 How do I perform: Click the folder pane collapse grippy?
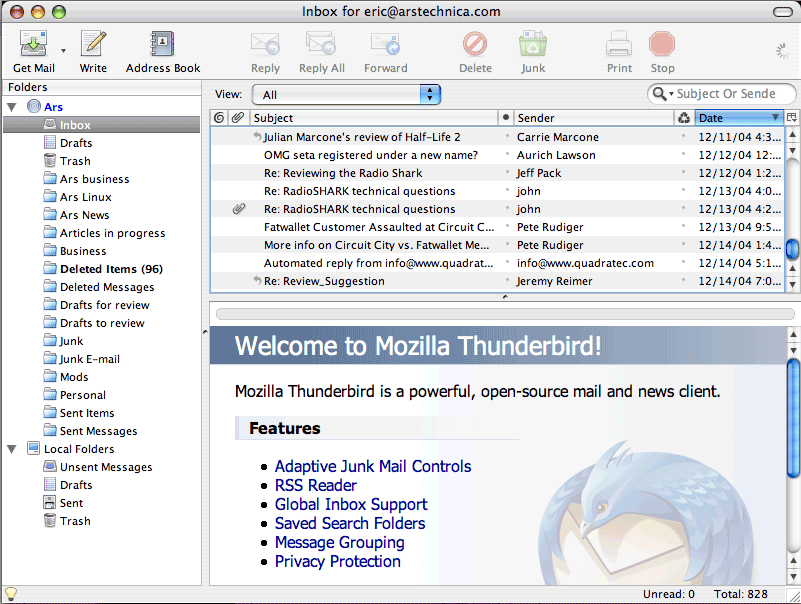[205, 332]
